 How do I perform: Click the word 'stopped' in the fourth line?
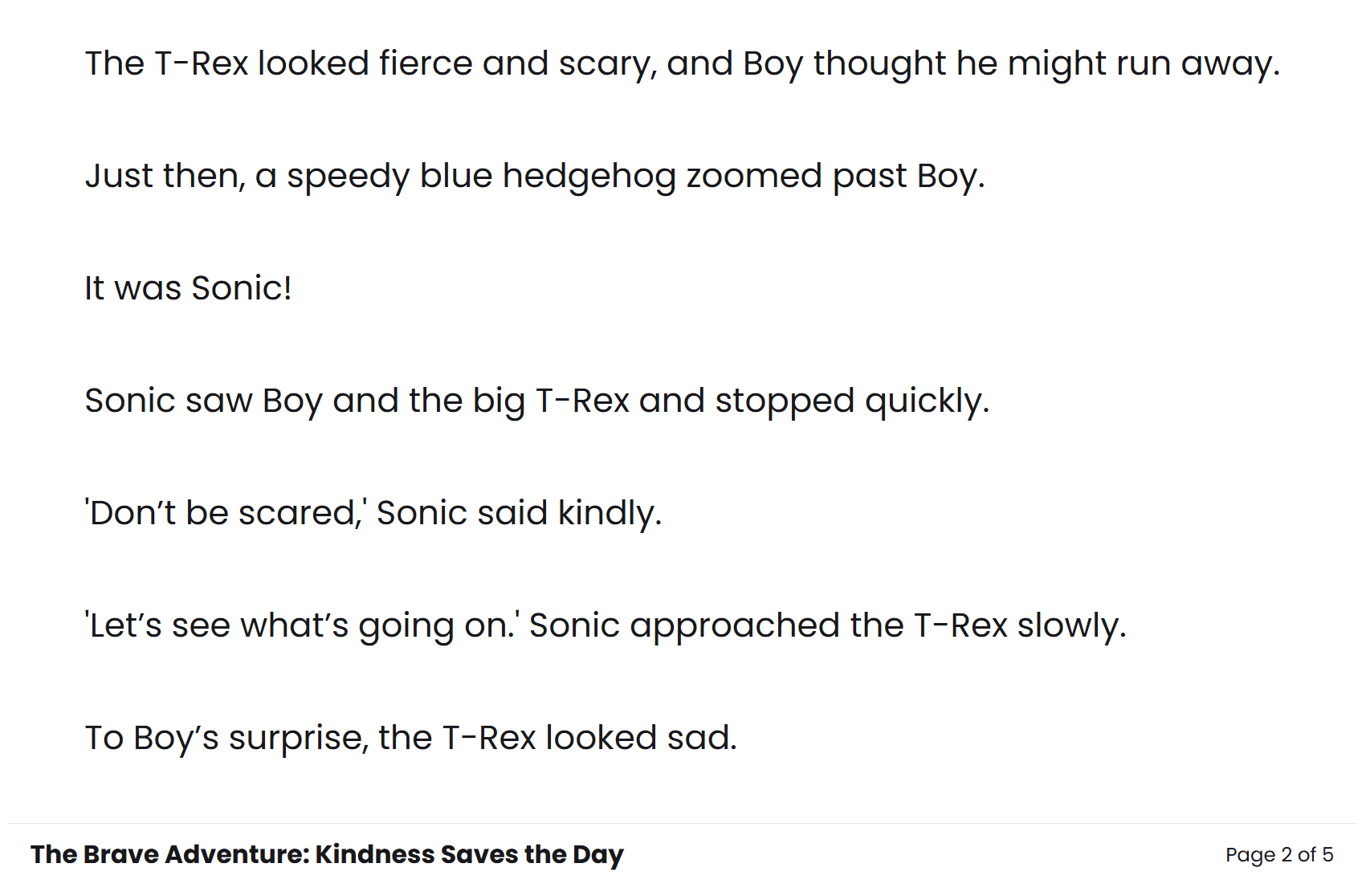pyautogui.click(x=785, y=401)
